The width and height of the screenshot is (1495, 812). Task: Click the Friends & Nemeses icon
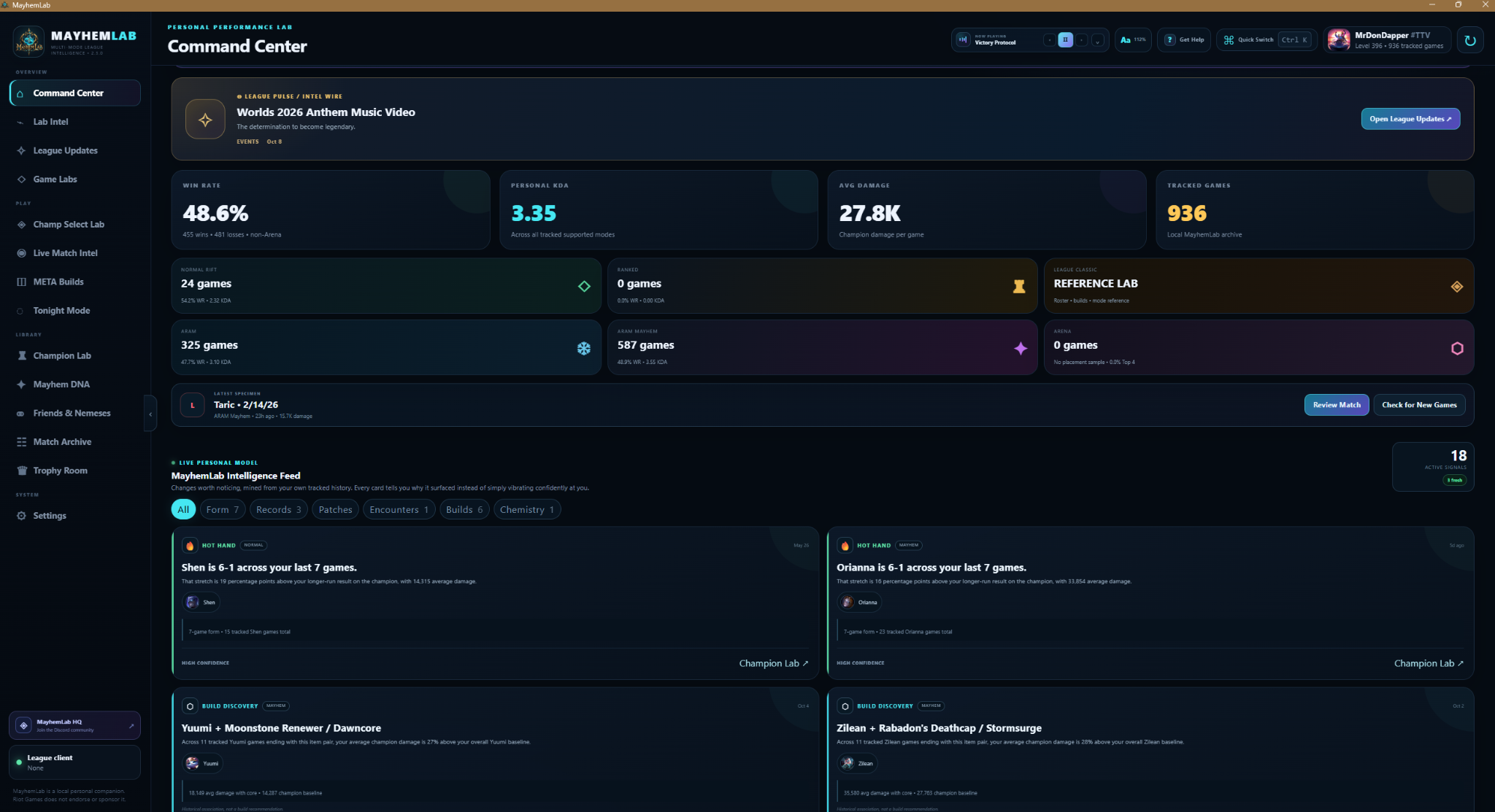tap(21, 414)
